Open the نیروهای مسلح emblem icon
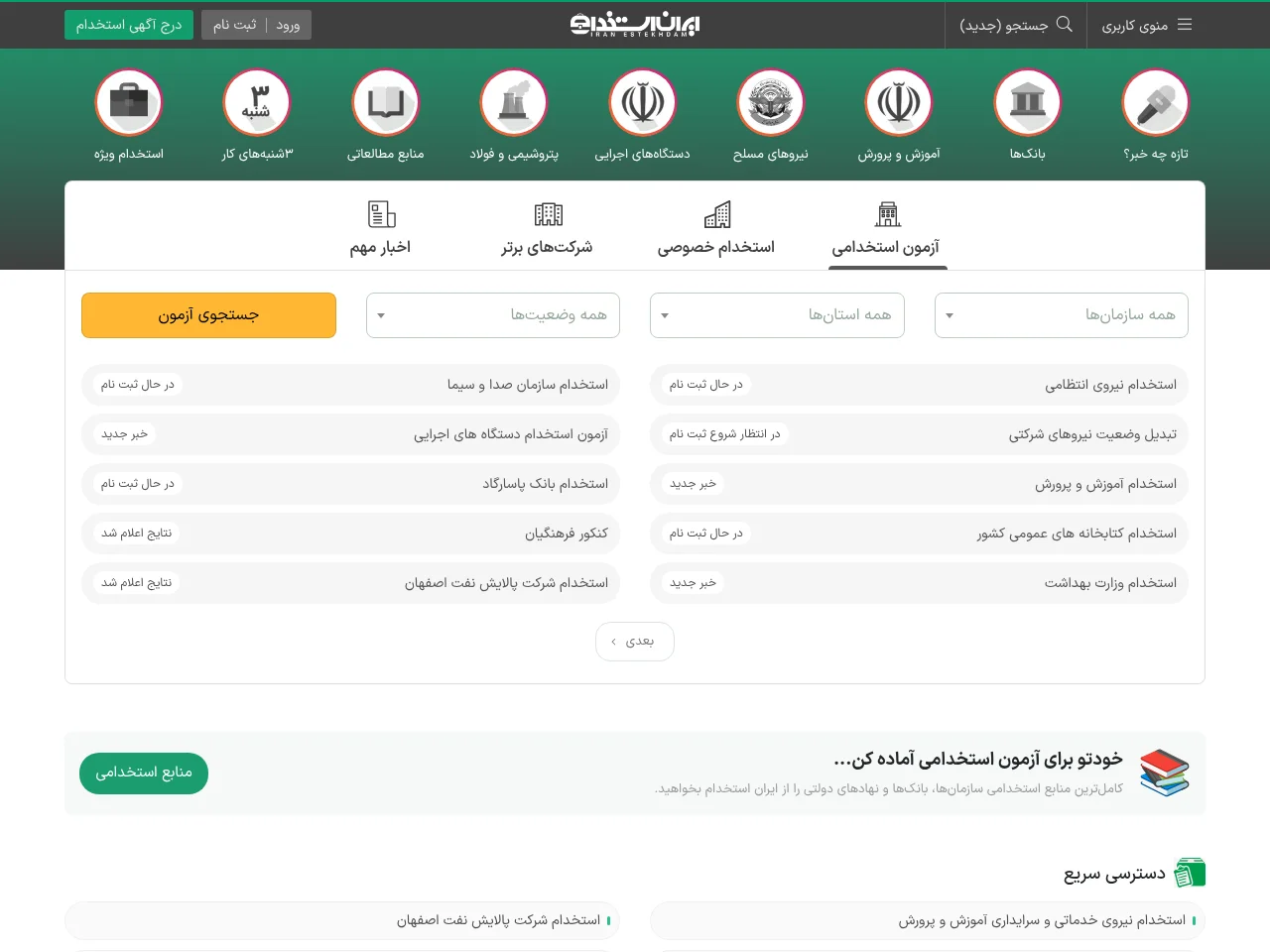Screen dimensions: 1270x952 pos(771,102)
